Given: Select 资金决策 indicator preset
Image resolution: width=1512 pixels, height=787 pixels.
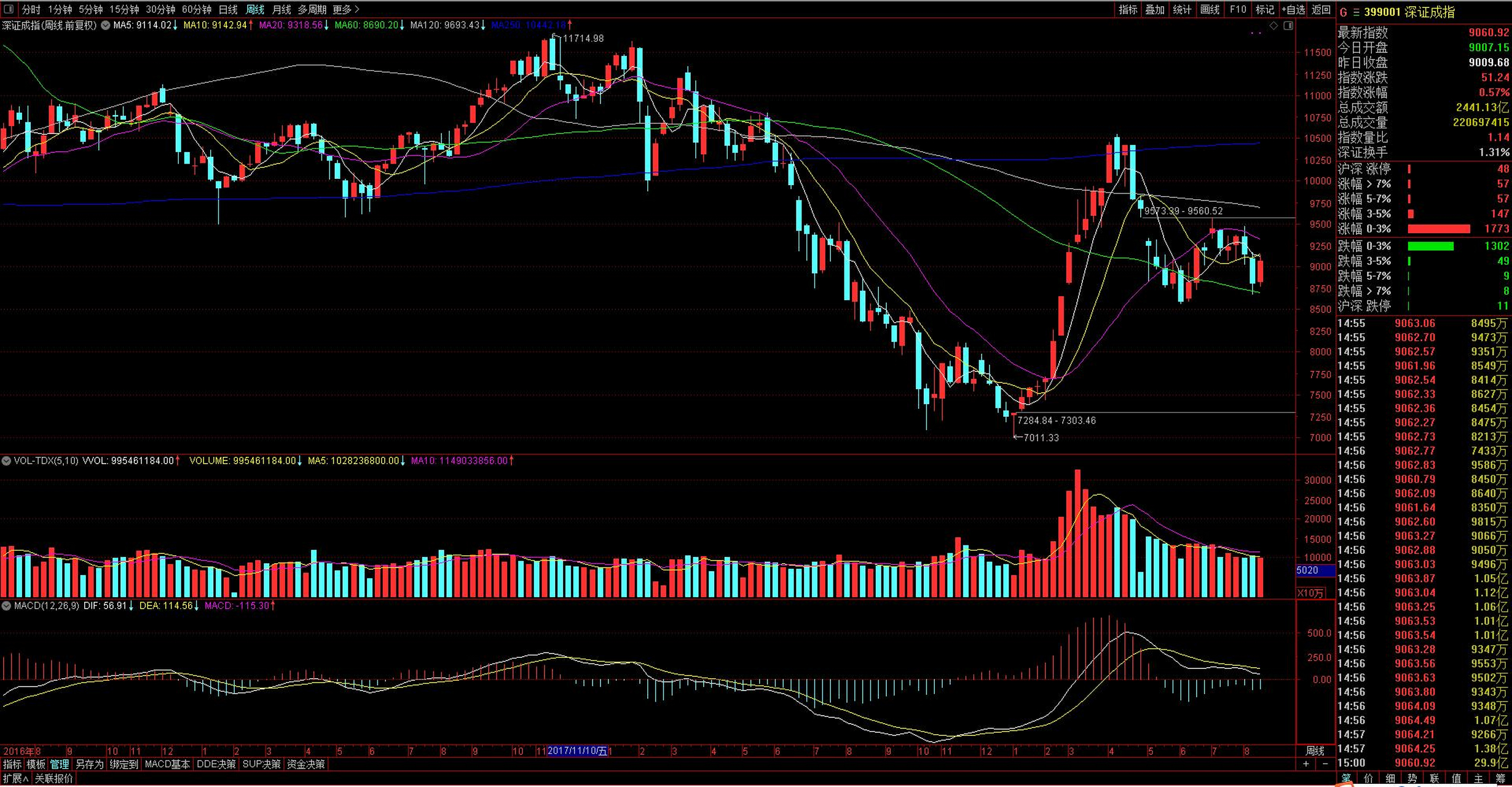Looking at the screenshot, I should 306,764.
